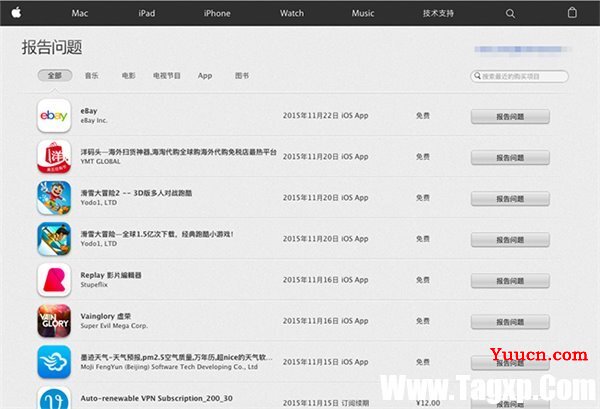
Task: Click the Stupeflix developer name
Action: [x=94, y=285]
